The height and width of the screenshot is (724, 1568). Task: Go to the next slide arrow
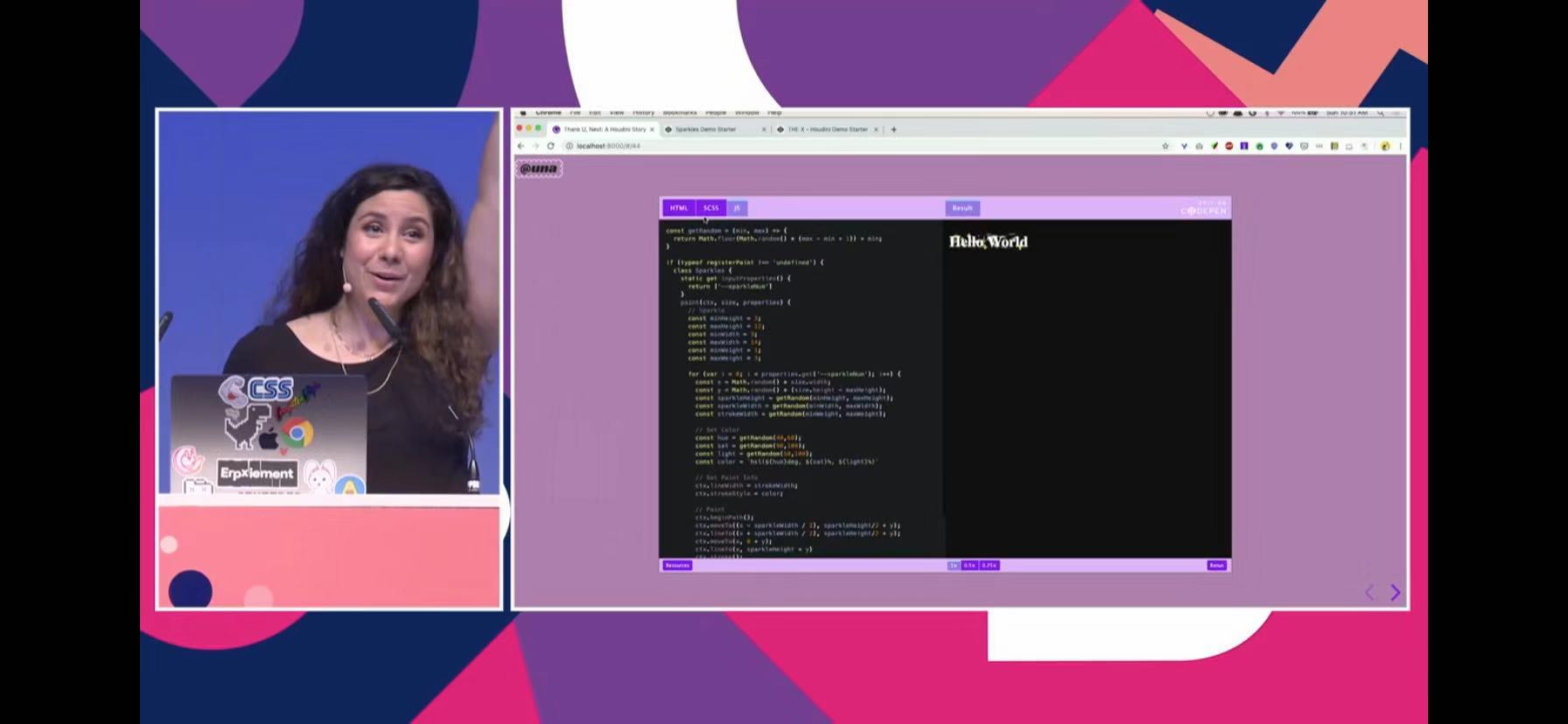click(1396, 593)
